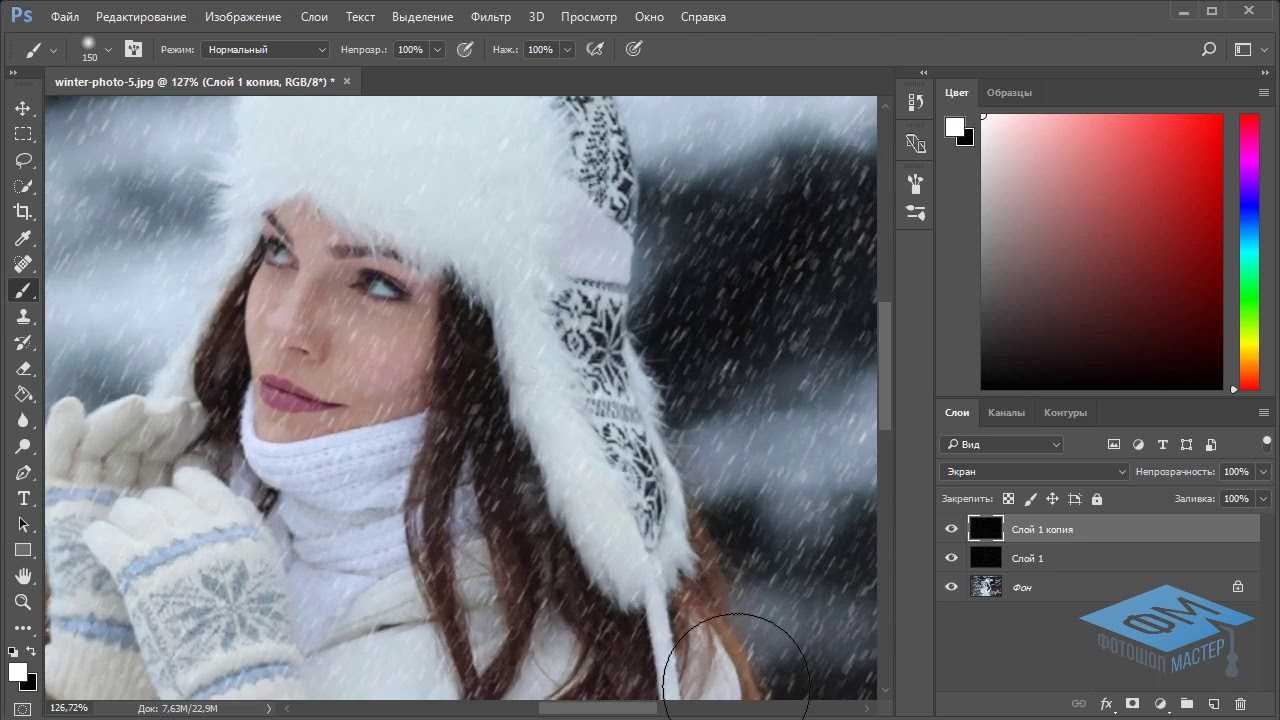The height and width of the screenshot is (720, 1280).
Task: Switch to the "Контуры" tab
Action: pos(1065,412)
